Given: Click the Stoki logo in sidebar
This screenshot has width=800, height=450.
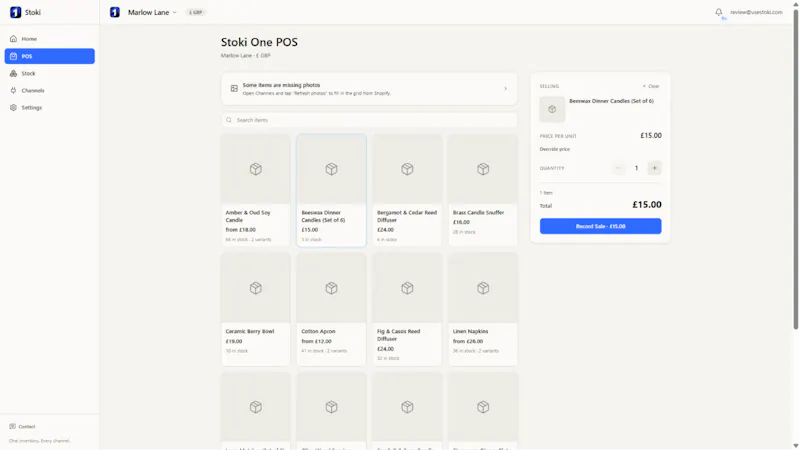Looking at the screenshot, I should (16, 12).
